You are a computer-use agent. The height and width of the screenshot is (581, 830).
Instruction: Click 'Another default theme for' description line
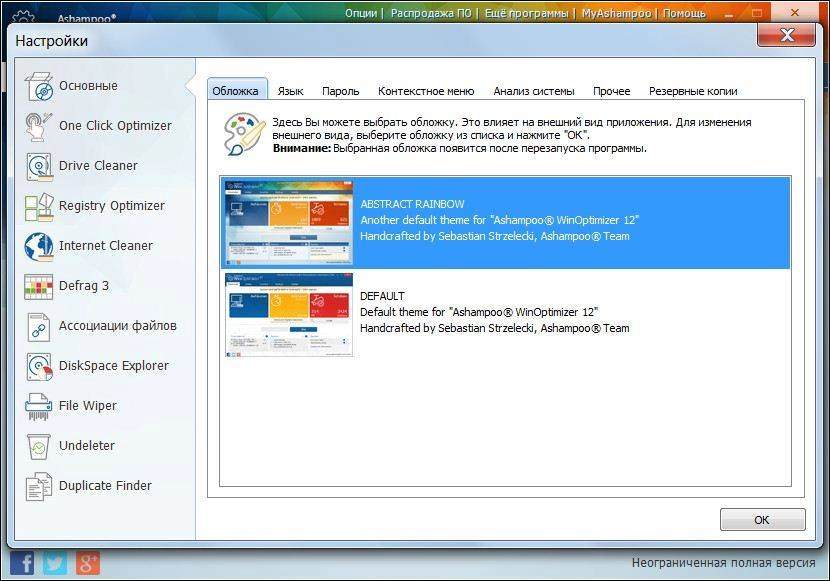click(500, 220)
